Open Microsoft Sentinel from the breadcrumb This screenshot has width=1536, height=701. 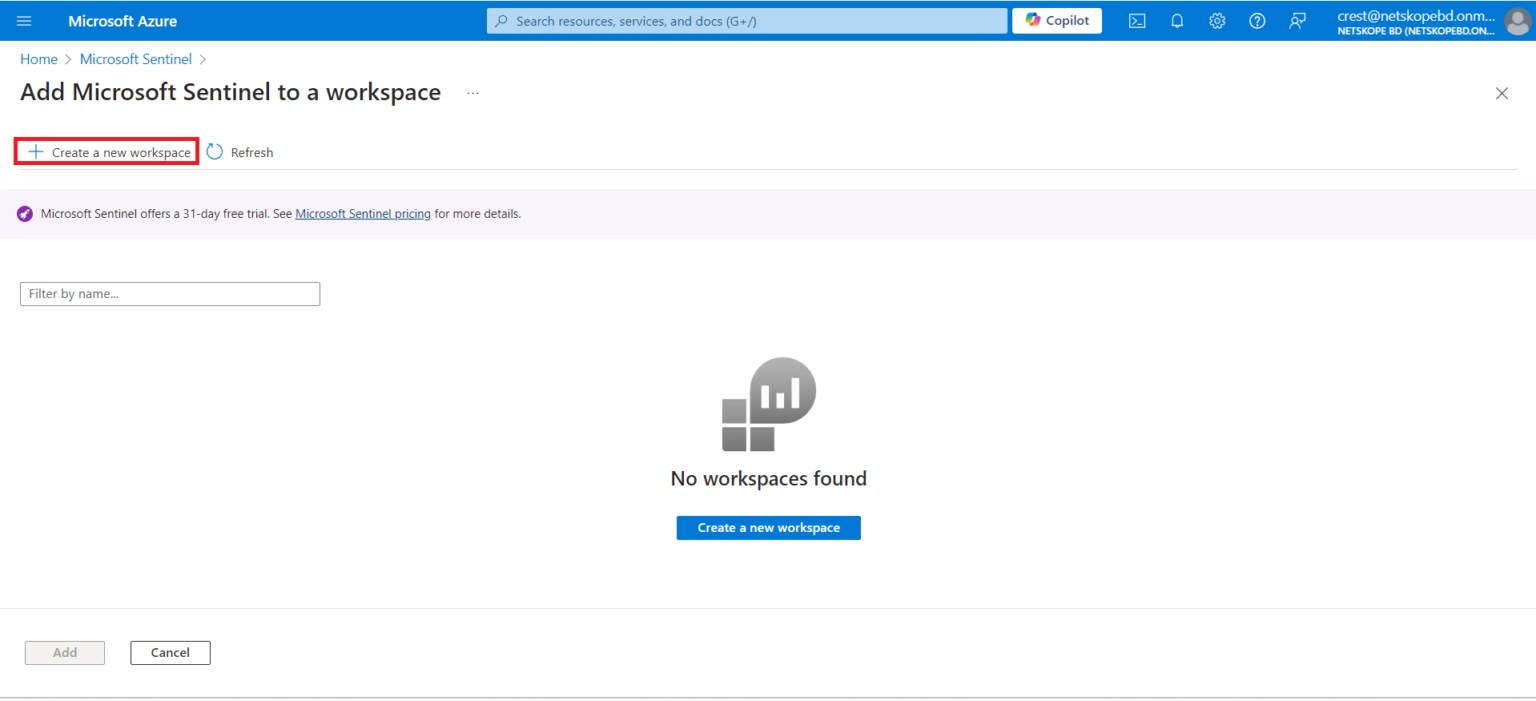(135, 58)
